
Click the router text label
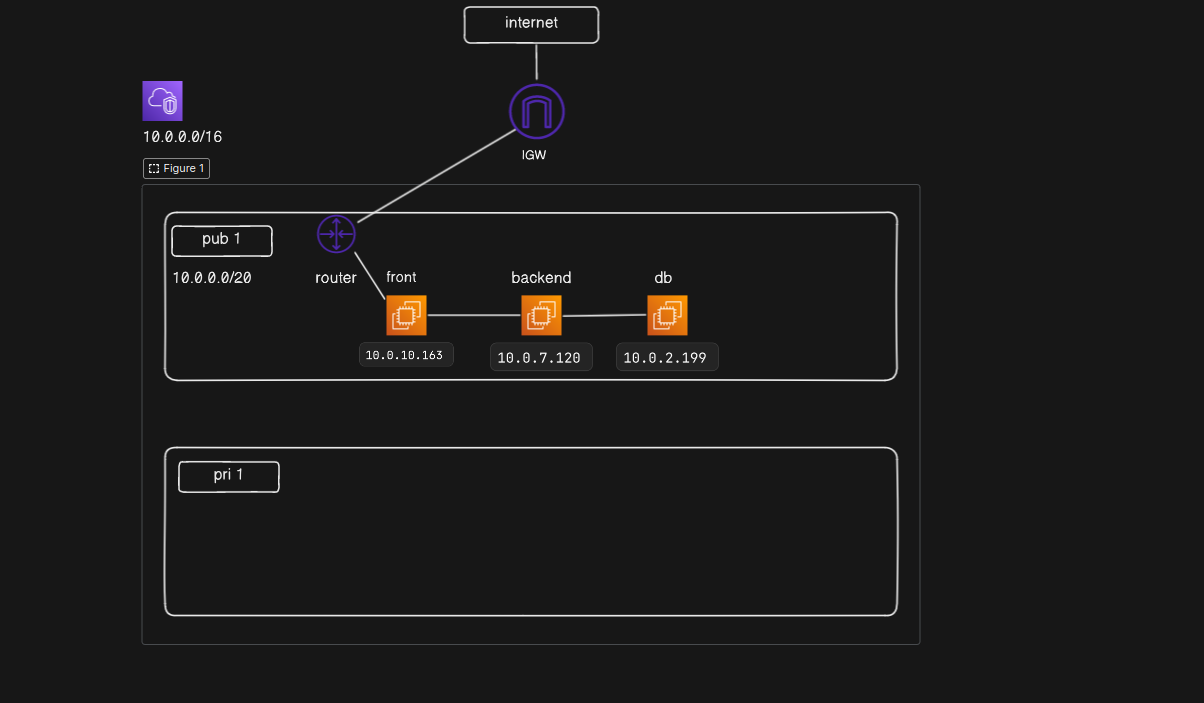pos(336,278)
